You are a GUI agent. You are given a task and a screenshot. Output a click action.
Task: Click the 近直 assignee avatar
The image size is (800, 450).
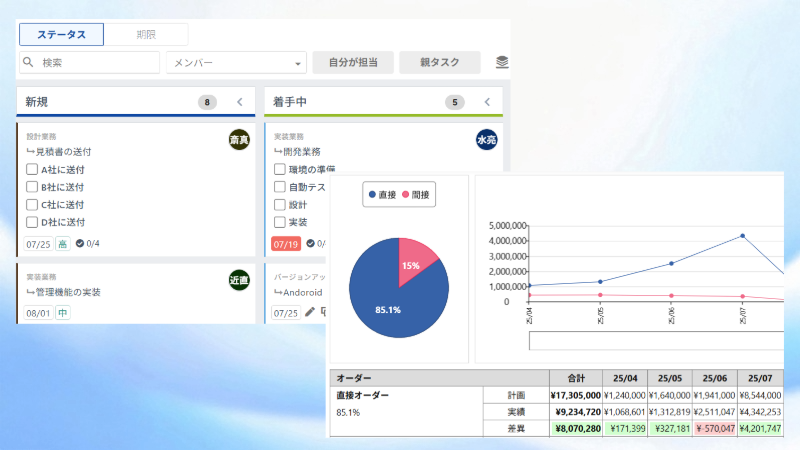coord(239,280)
